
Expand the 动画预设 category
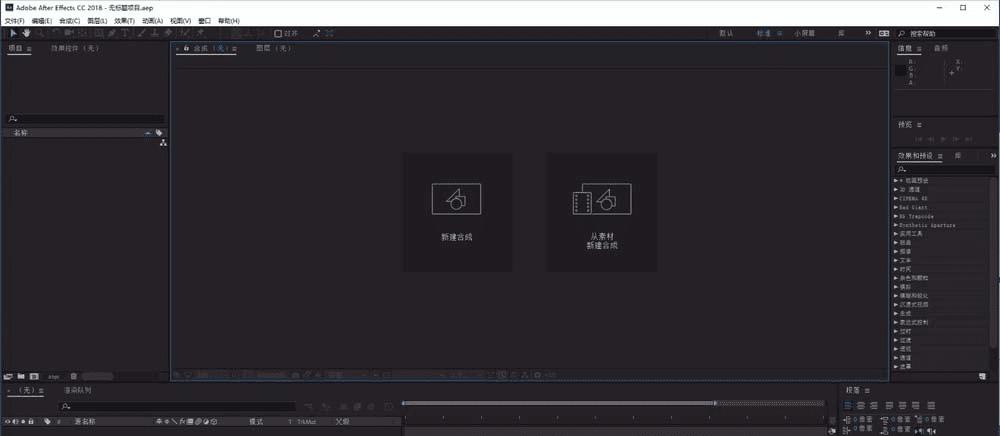coord(896,180)
